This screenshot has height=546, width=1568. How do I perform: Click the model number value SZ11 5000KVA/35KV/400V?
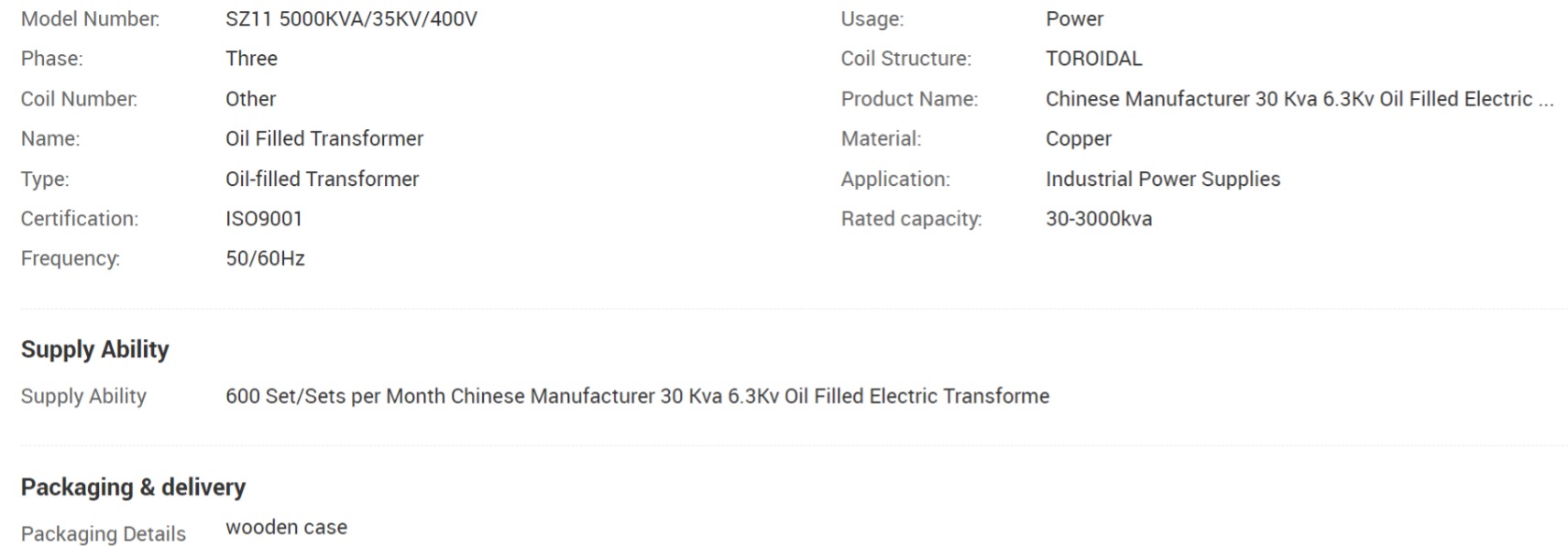coord(351,19)
